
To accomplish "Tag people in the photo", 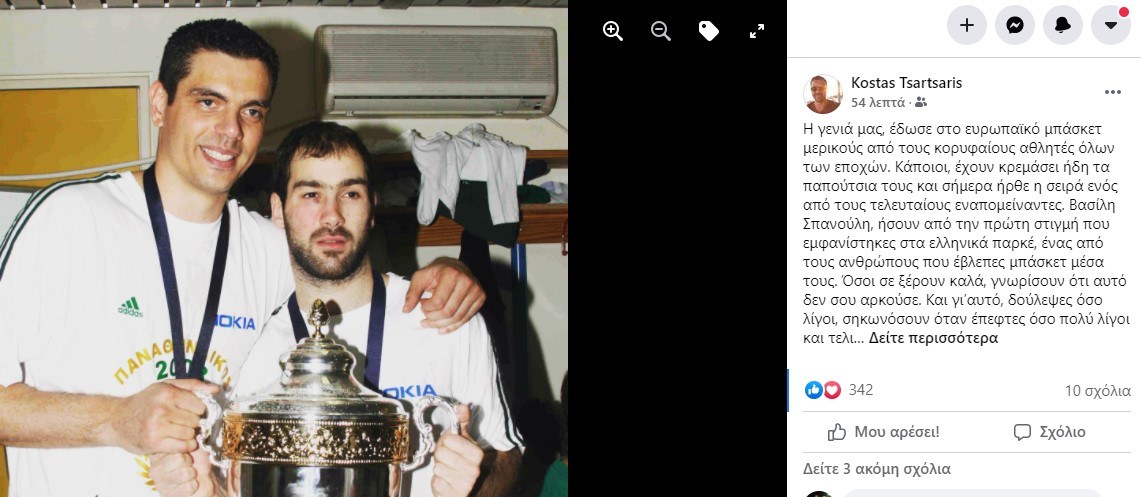I will (709, 31).
